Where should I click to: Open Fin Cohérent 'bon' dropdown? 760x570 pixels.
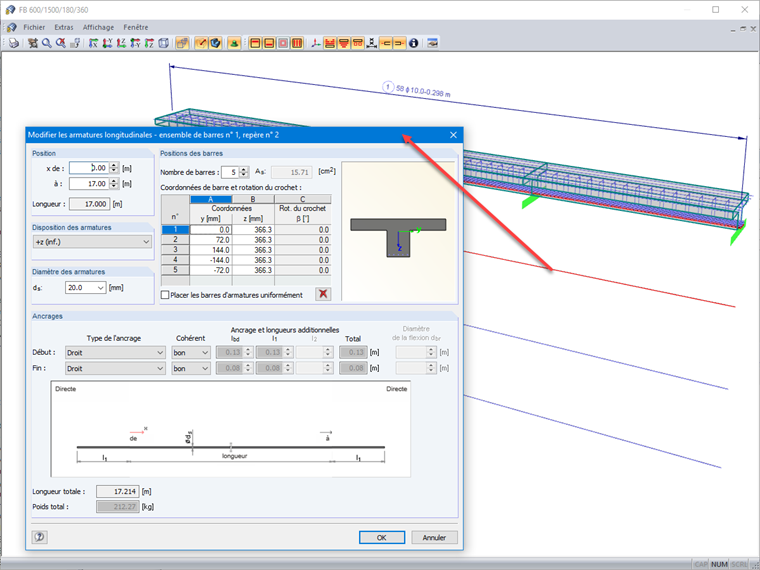point(190,369)
